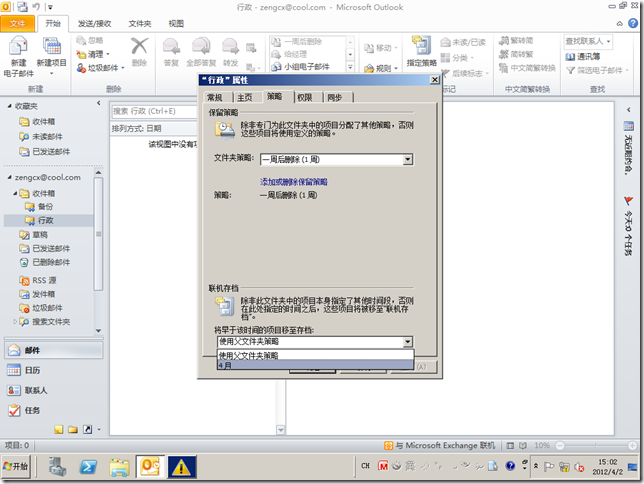Select 4 月 from the archive dropdown list
Image resolution: width=644 pixels, height=484 pixels.
tap(315, 366)
